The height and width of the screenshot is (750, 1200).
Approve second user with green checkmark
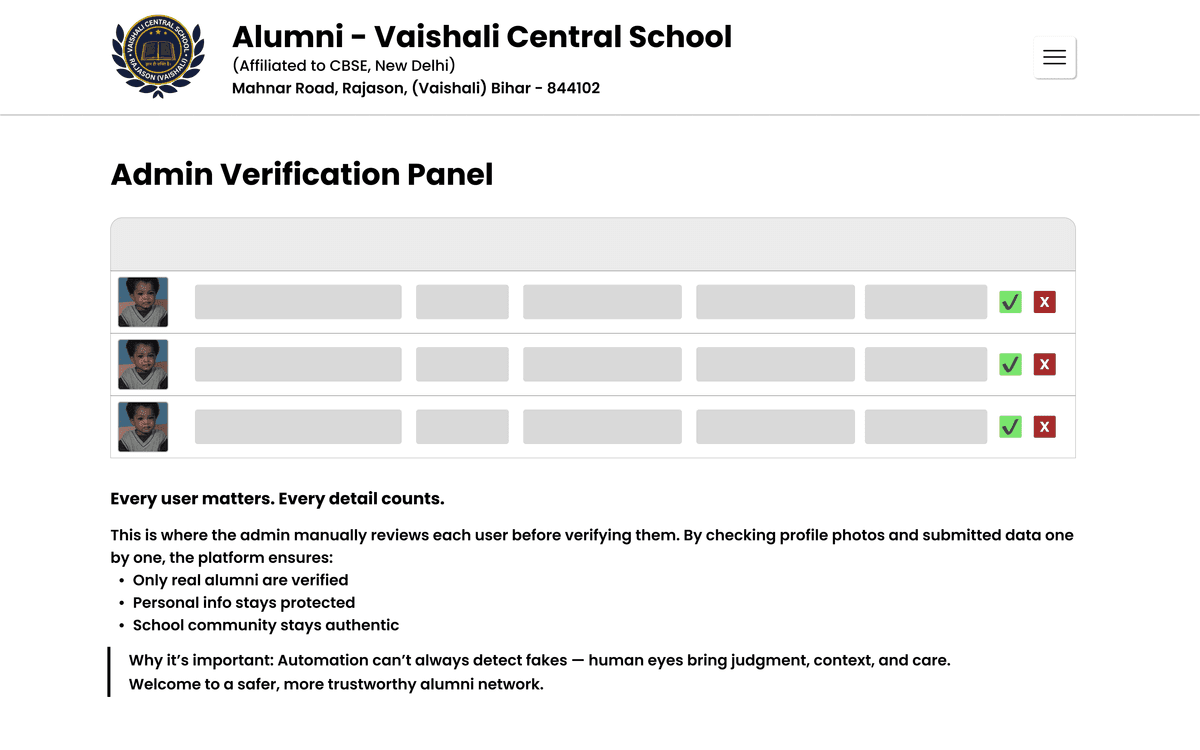[x=1010, y=364]
